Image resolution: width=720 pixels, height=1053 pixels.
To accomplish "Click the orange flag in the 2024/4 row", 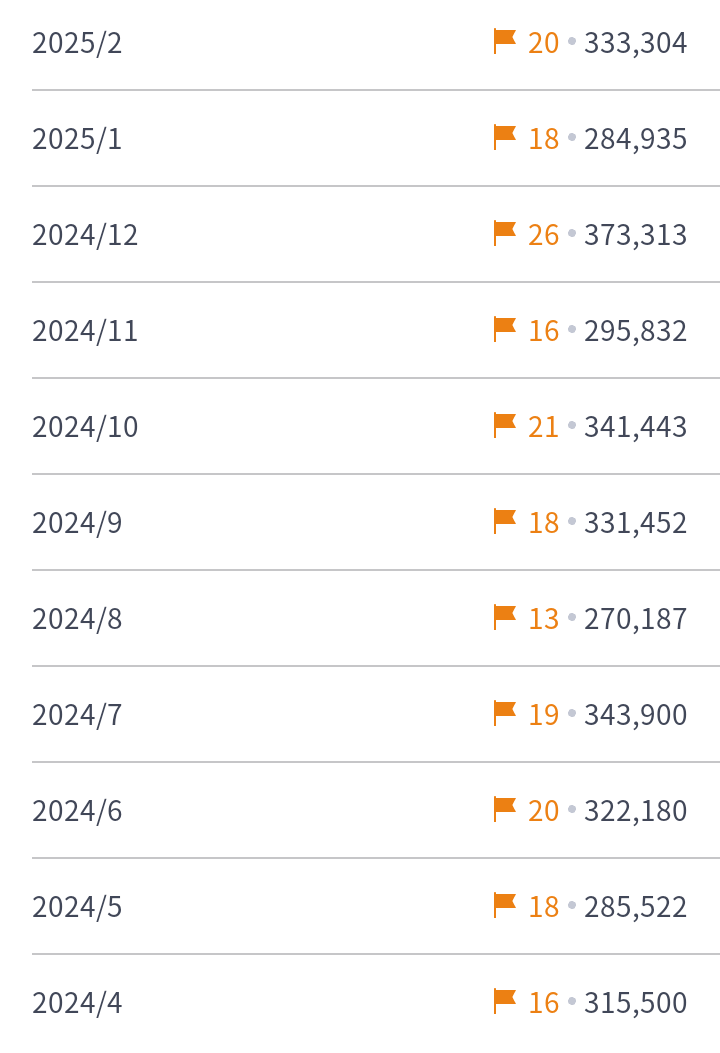I will click(x=505, y=1002).
